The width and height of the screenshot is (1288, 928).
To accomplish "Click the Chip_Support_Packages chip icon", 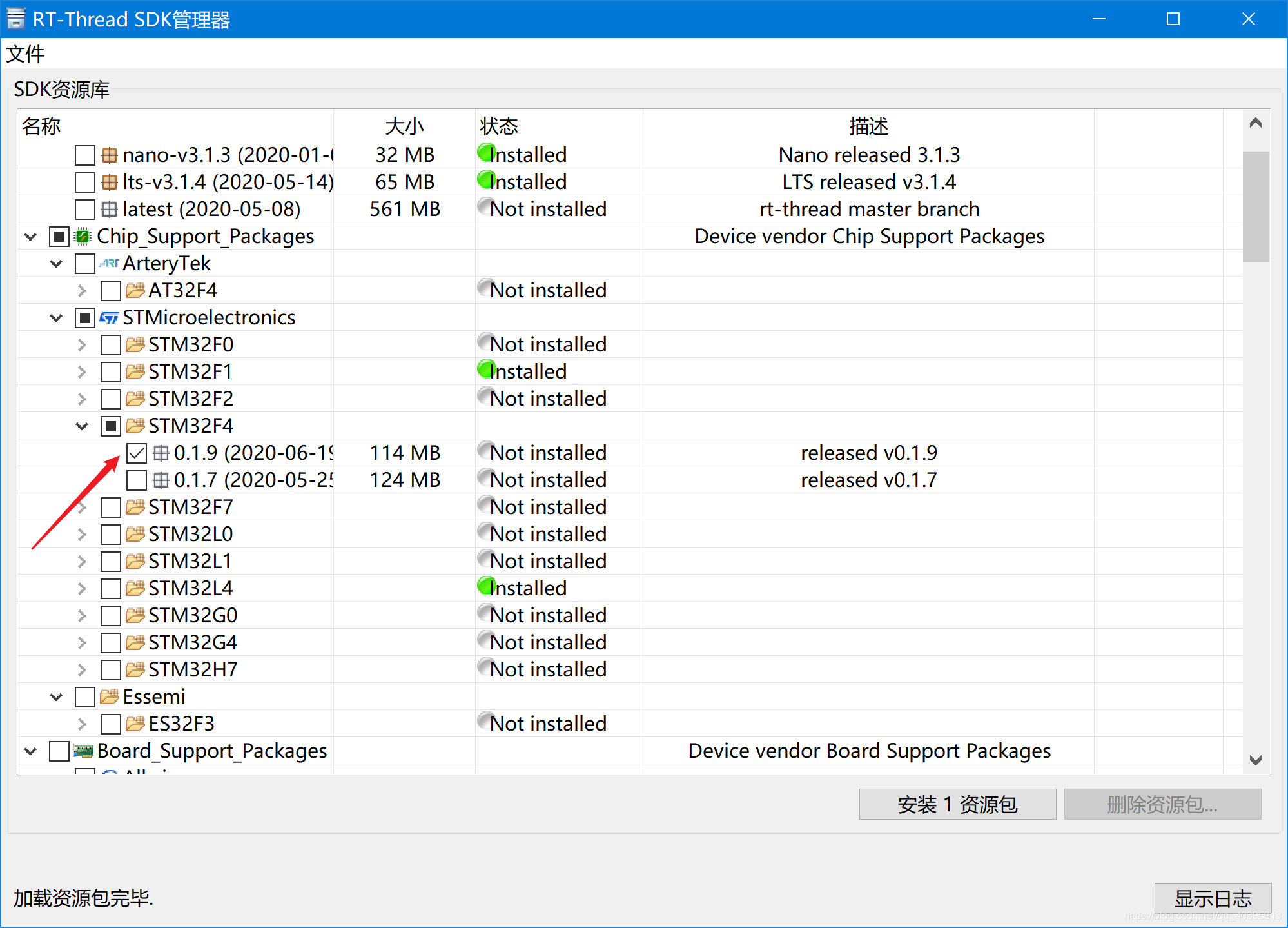I will pos(83,237).
